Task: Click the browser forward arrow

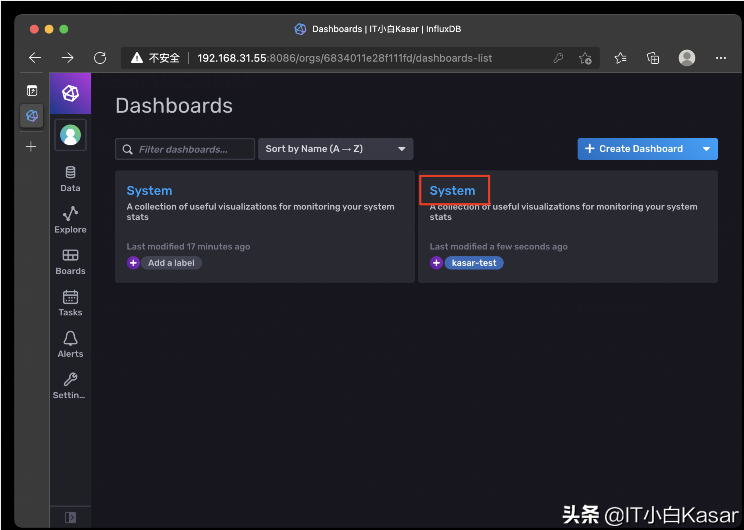Action: pyautogui.click(x=67, y=58)
